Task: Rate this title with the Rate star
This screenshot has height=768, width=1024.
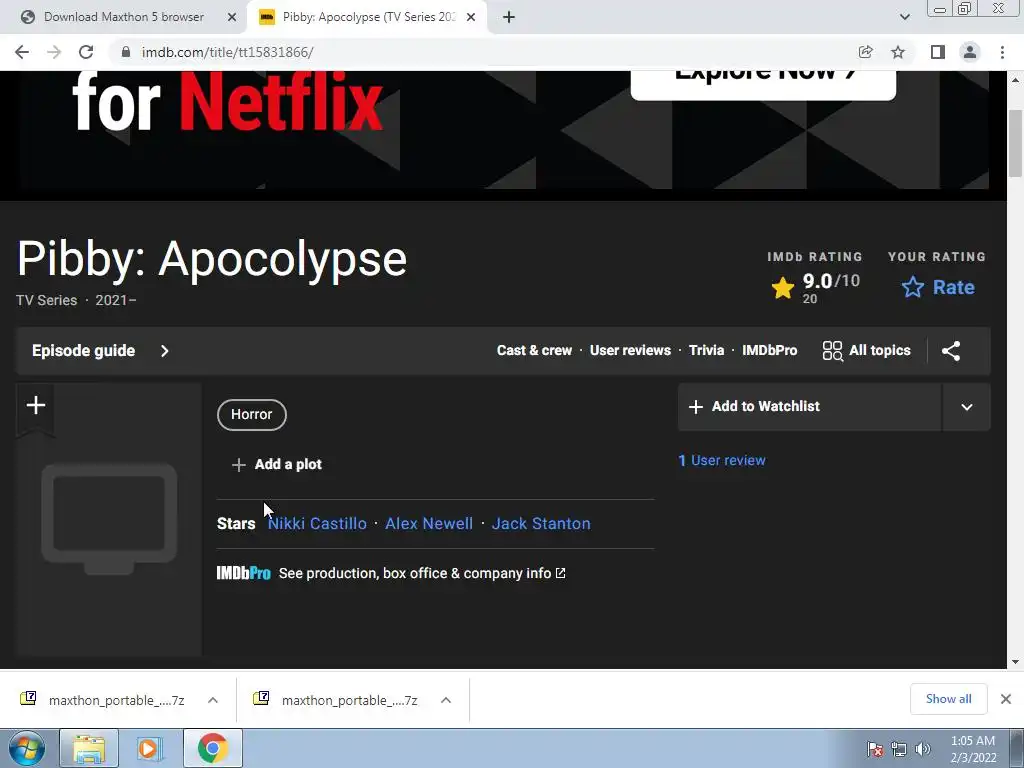Action: click(x=938, y=287)
